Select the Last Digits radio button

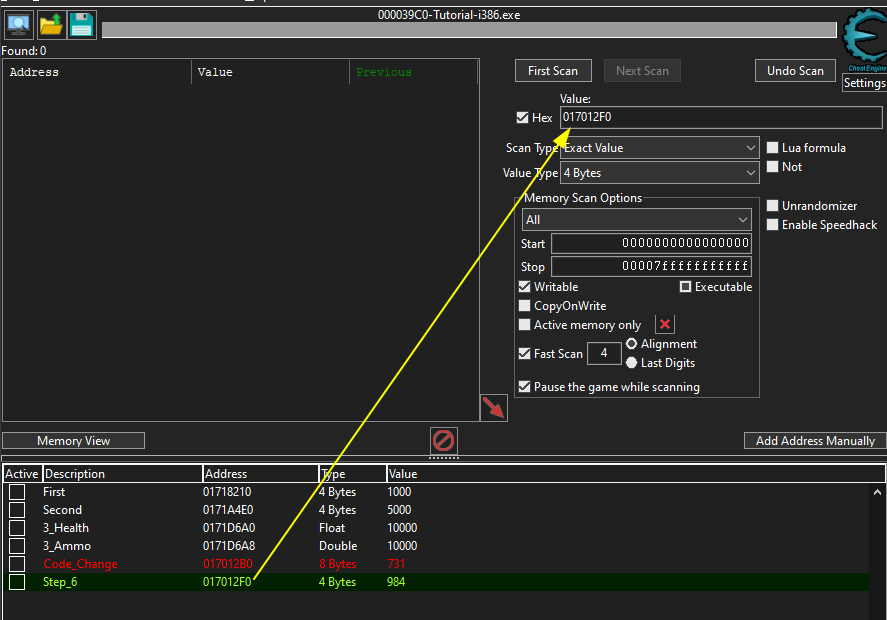coord(631,363)
